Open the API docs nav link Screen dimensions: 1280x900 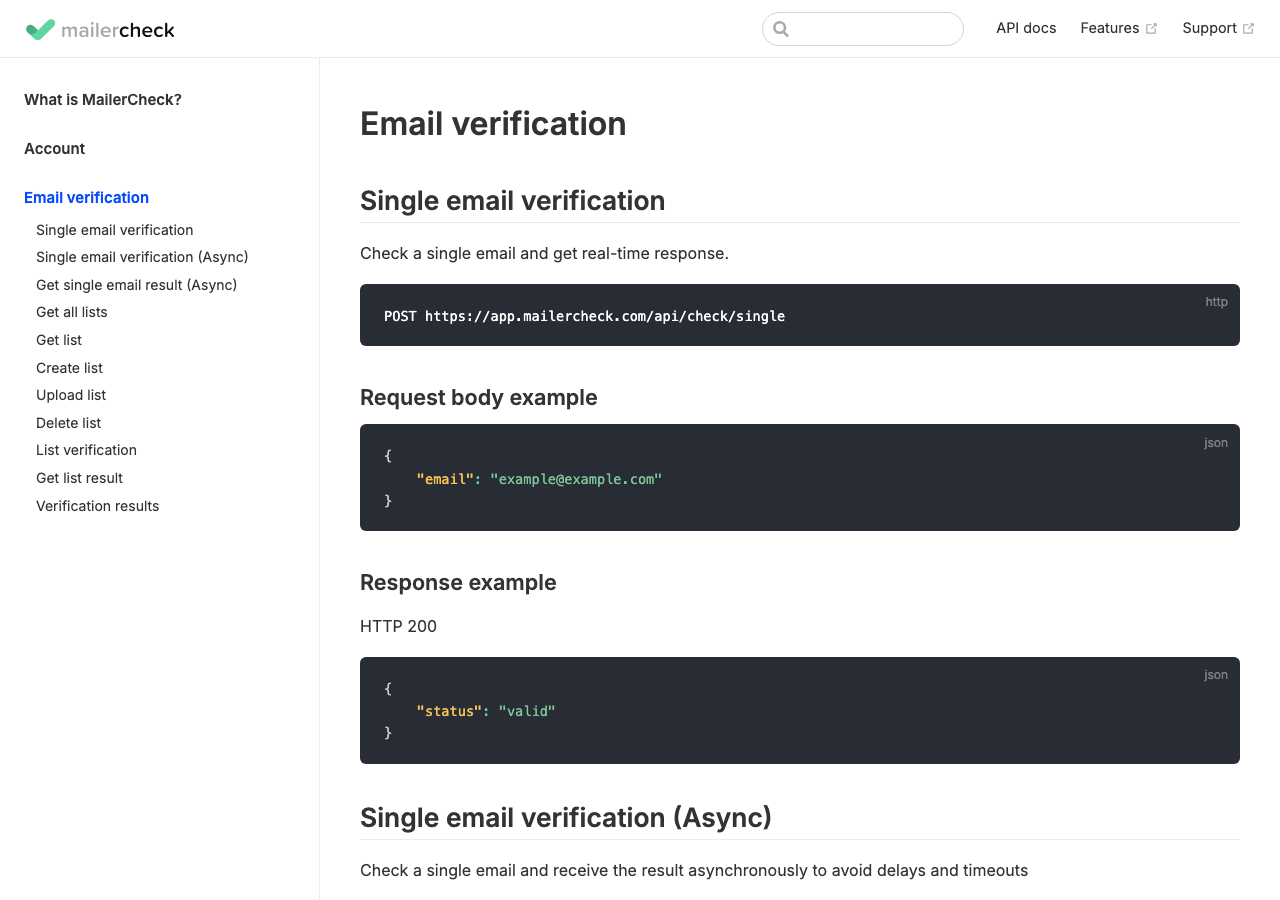click(x=1026, y=28)
